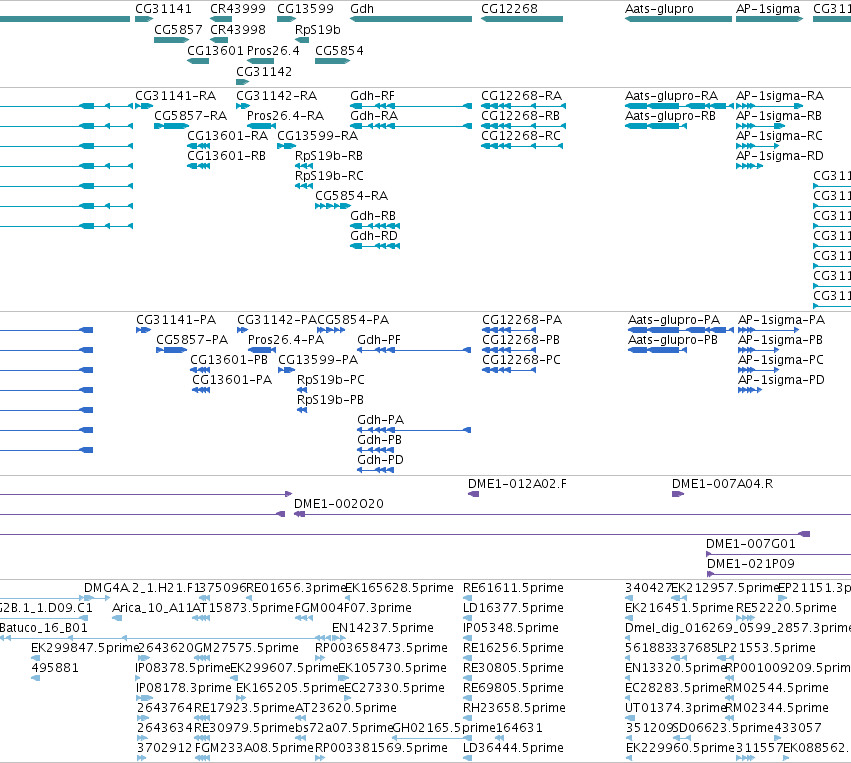Click the Pros26.4 gene label
The height and width of the screenshot is (763, 851).
pos(273,50)
